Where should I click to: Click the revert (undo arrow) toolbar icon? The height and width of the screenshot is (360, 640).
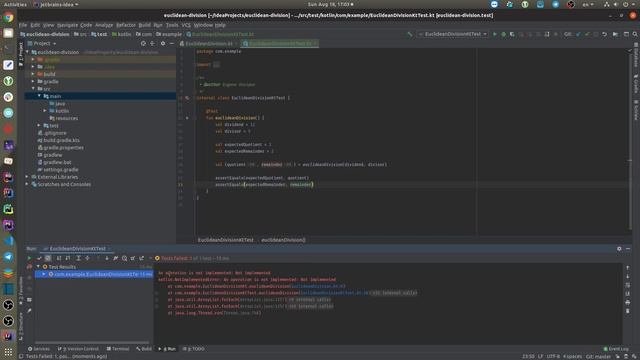[604, 34]
